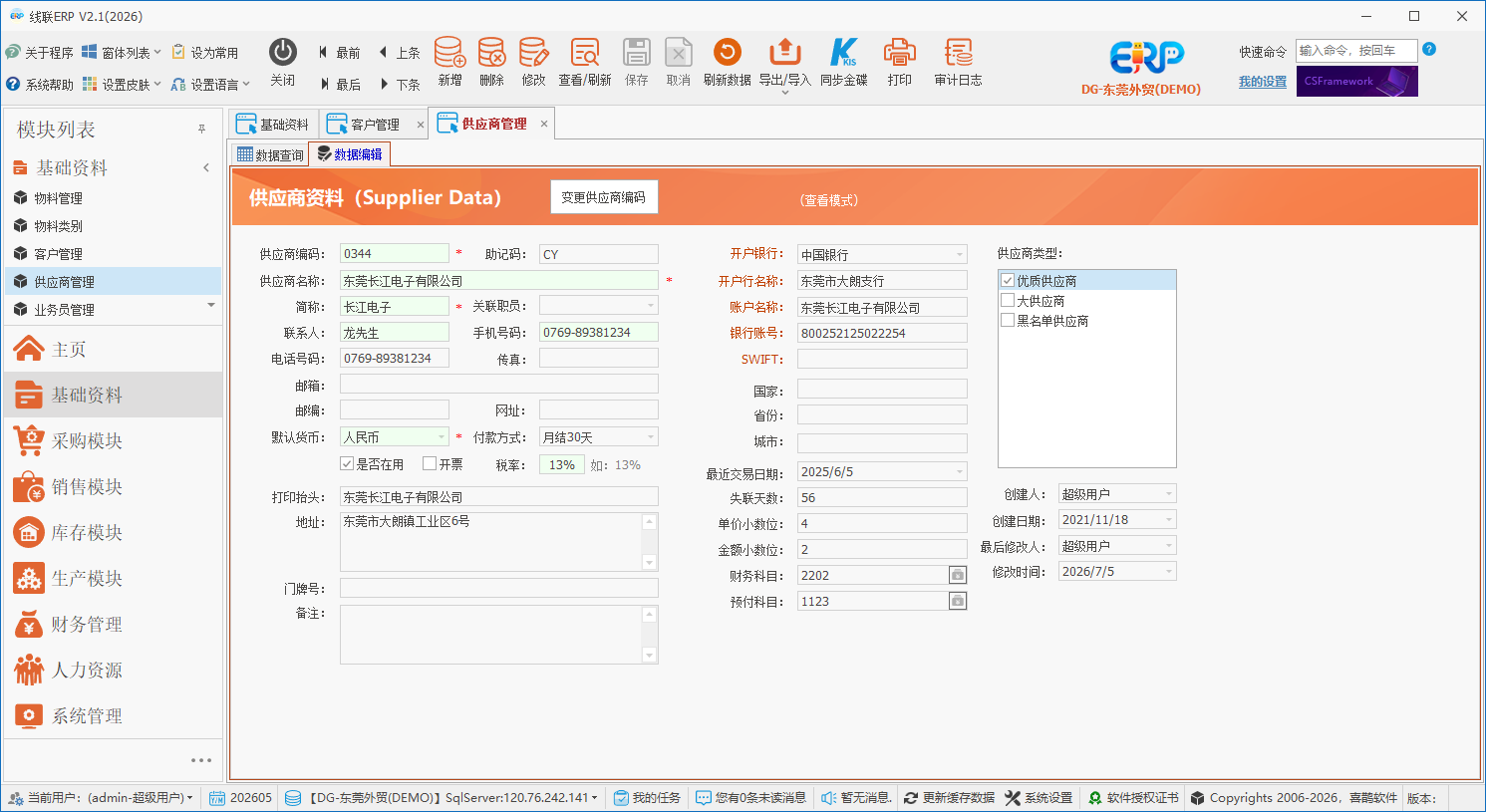Click the 同步金蝶 KIS sync icon
Viewport: 1486px width, 812px height.
point(843,53)
